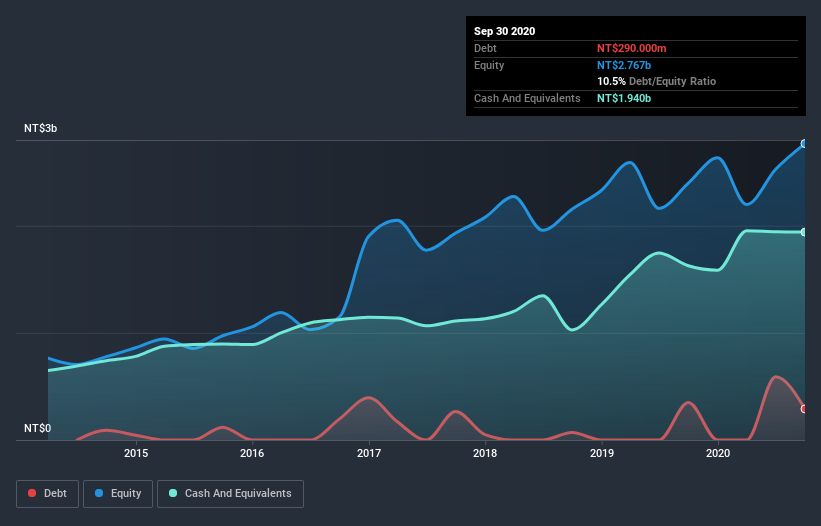This screenshot has height=526, width=821.
Task: Click the 2020 x-axis label
Action: pos(718,453)
